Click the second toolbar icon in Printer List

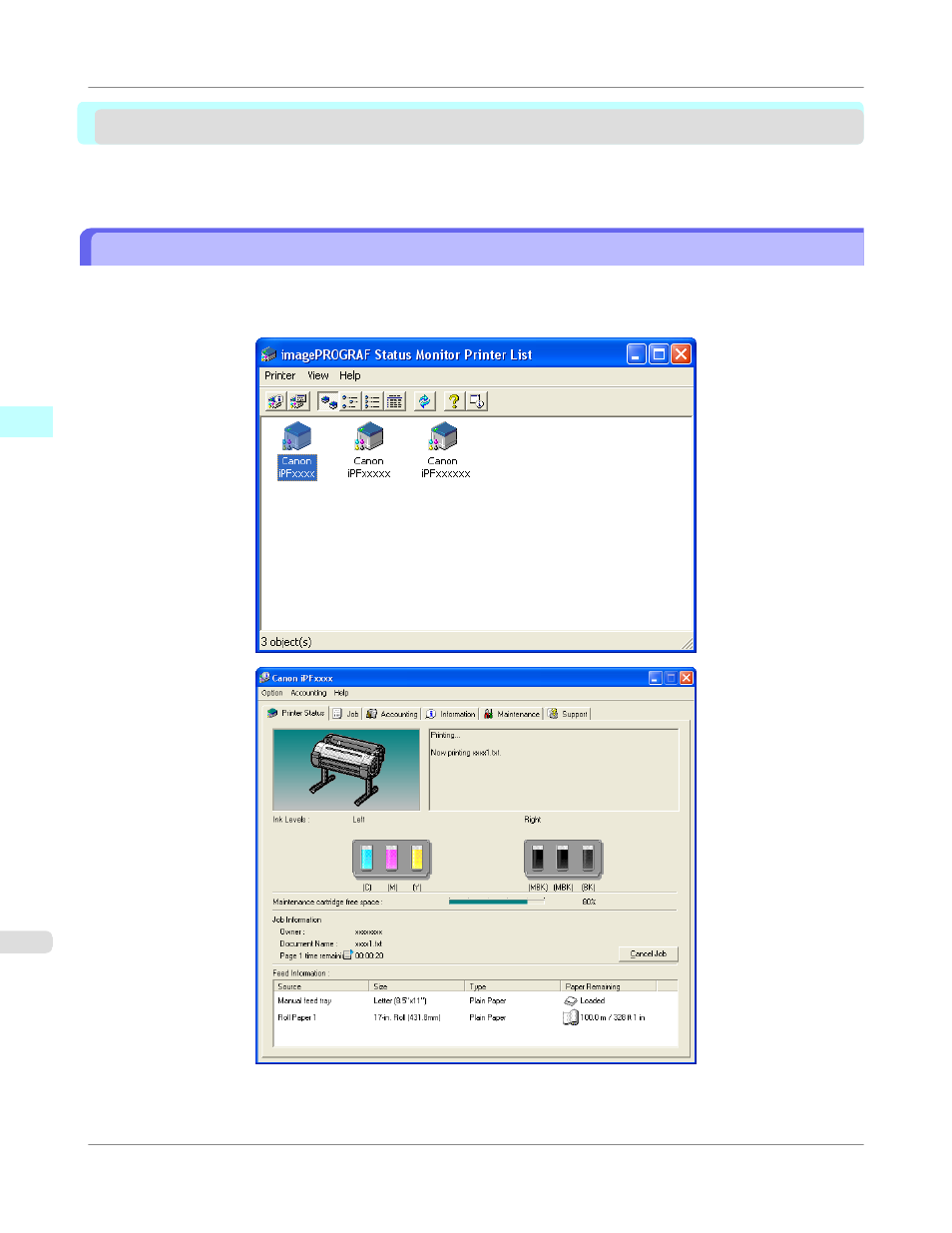(298, 401)
